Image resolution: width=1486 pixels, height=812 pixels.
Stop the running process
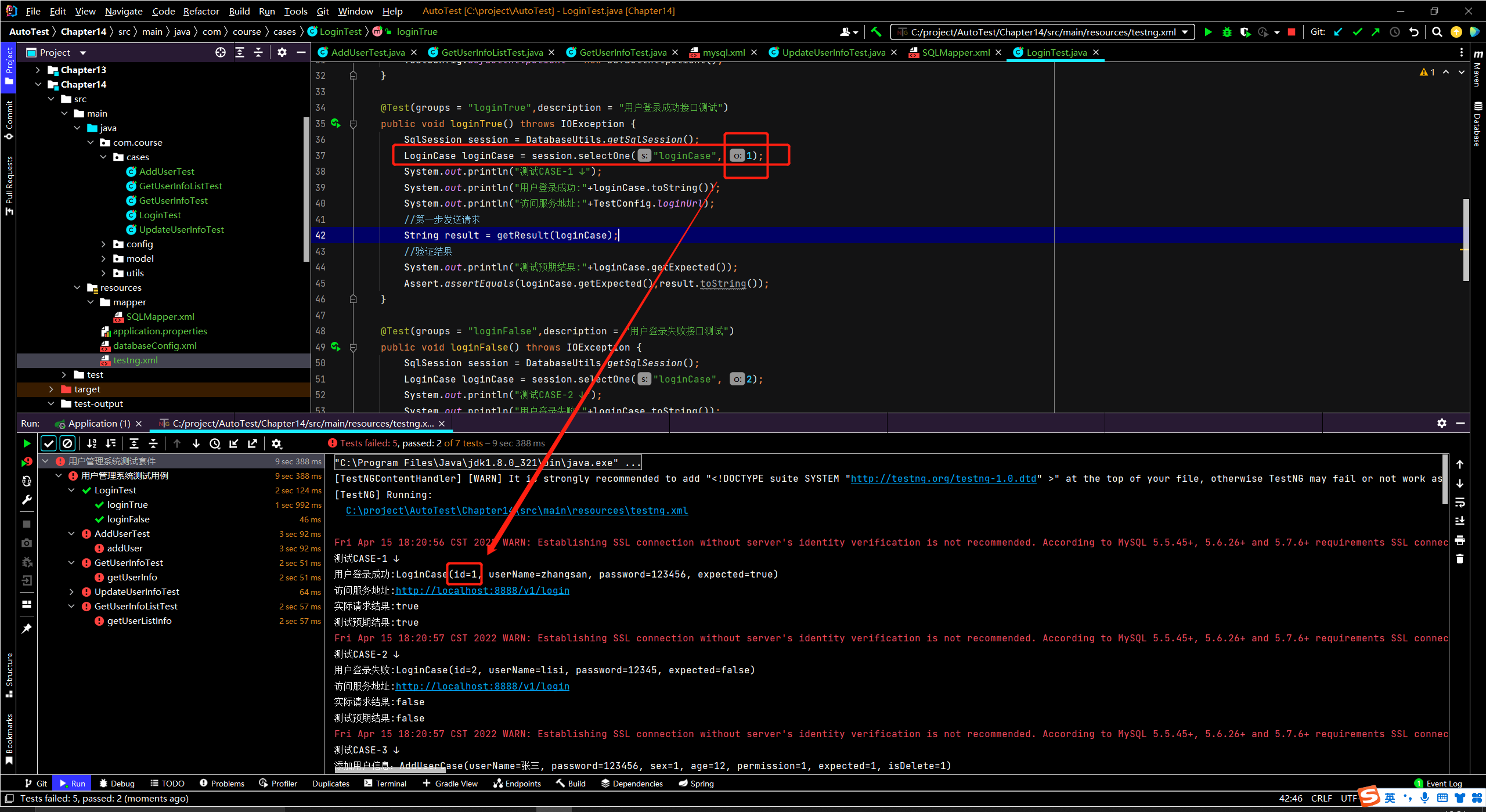tap(1291, 32)
